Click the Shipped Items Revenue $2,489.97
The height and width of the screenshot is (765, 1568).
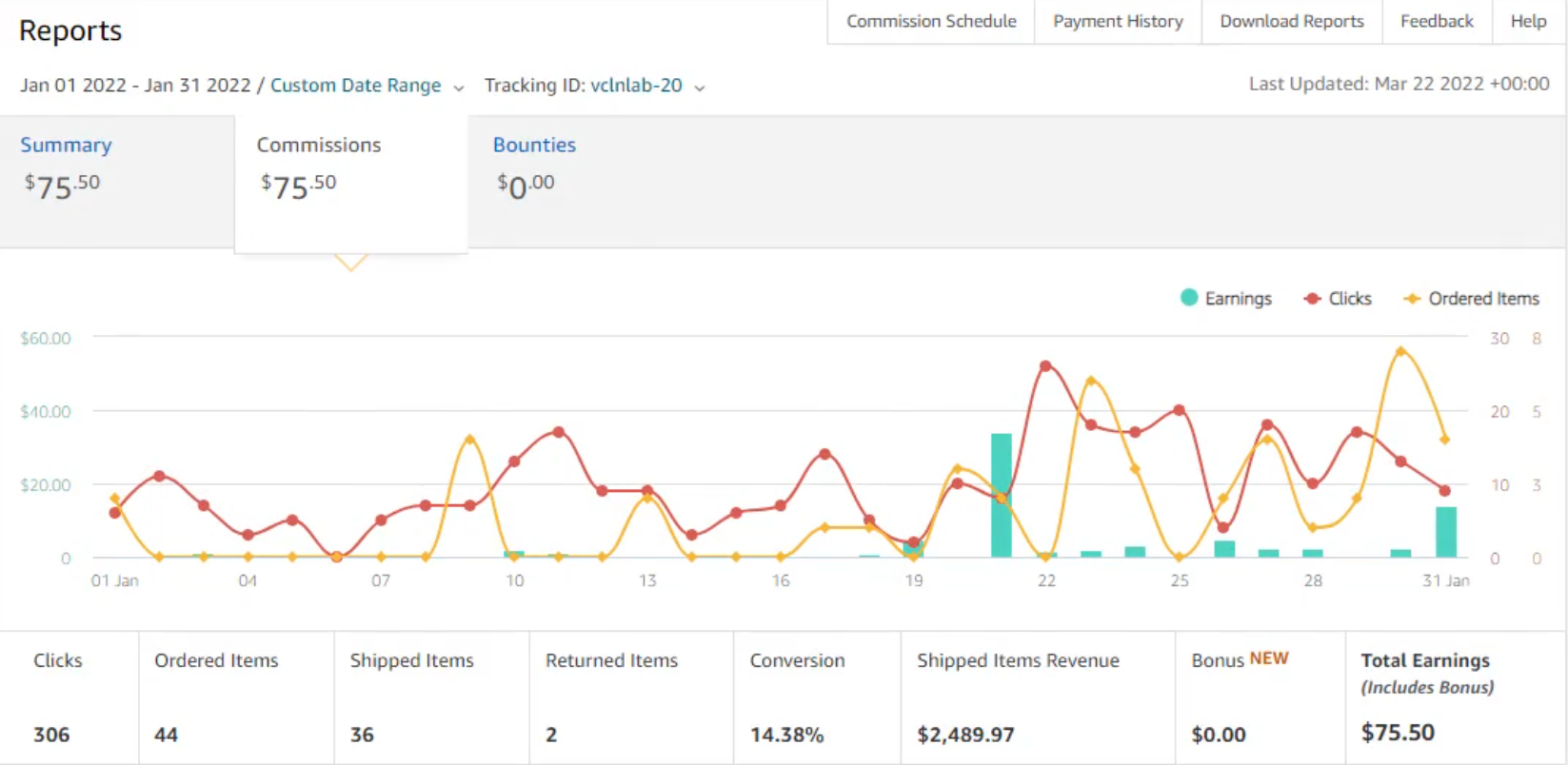pos(965,735)
